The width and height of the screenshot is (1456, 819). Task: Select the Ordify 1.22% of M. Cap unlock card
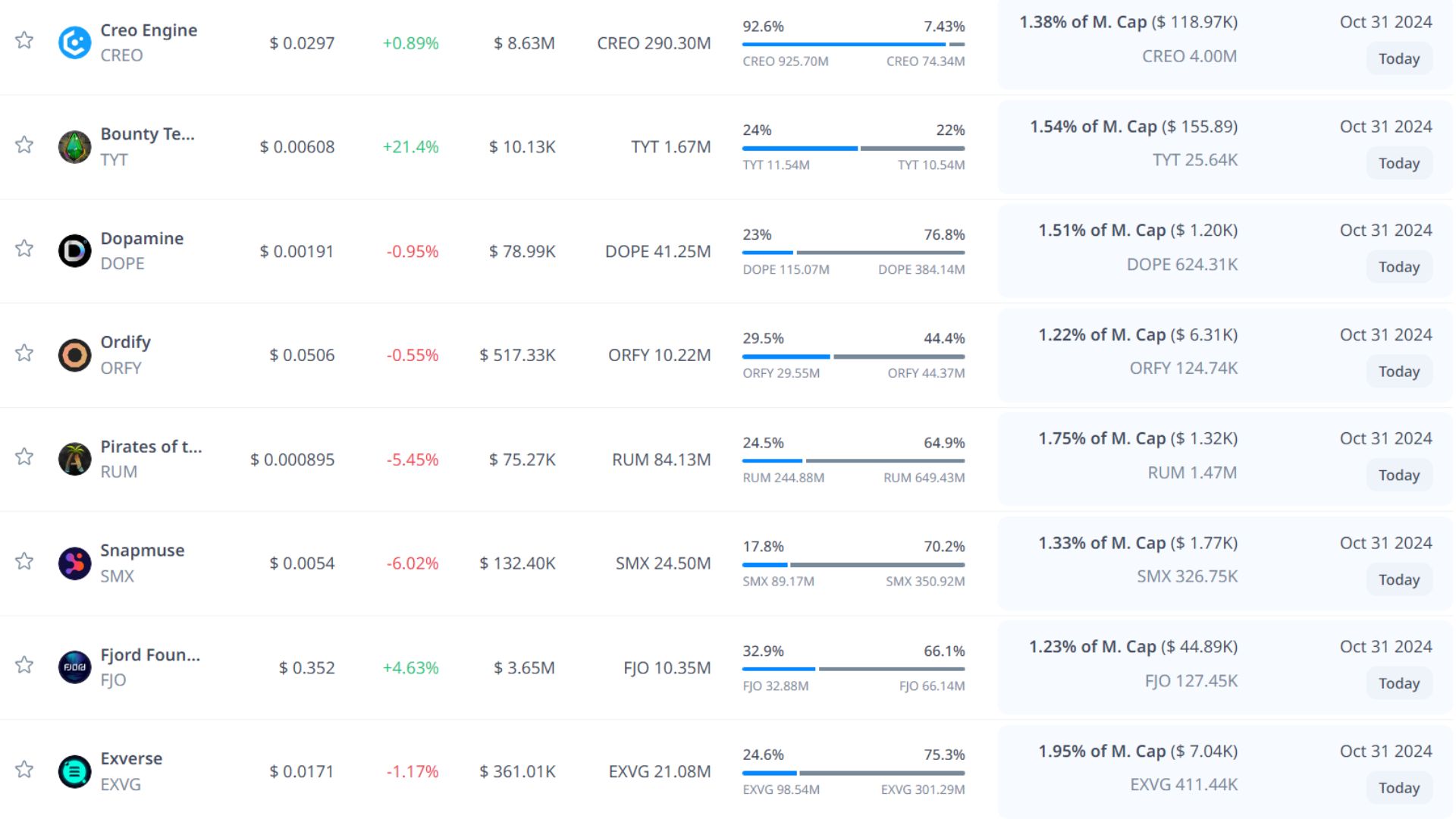1137,353
